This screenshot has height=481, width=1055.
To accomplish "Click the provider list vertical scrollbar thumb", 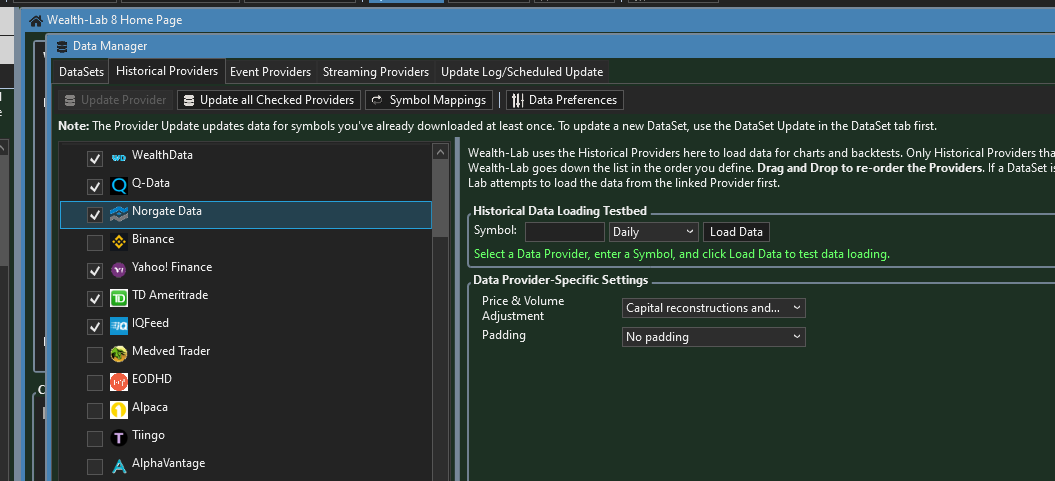I will pyautogui.click(x=441, y=198).
